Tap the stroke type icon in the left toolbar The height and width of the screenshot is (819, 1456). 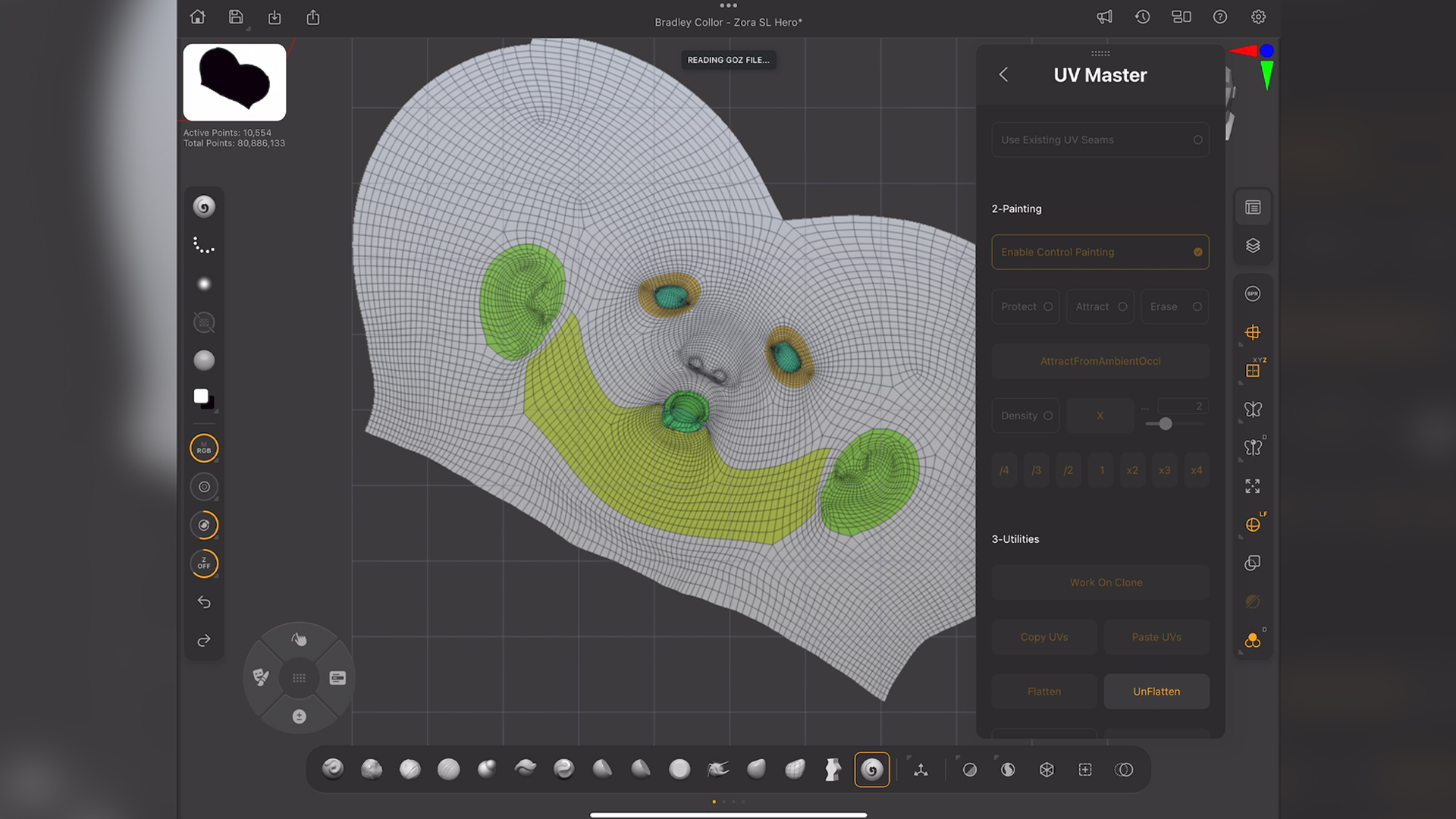point(203,244)
